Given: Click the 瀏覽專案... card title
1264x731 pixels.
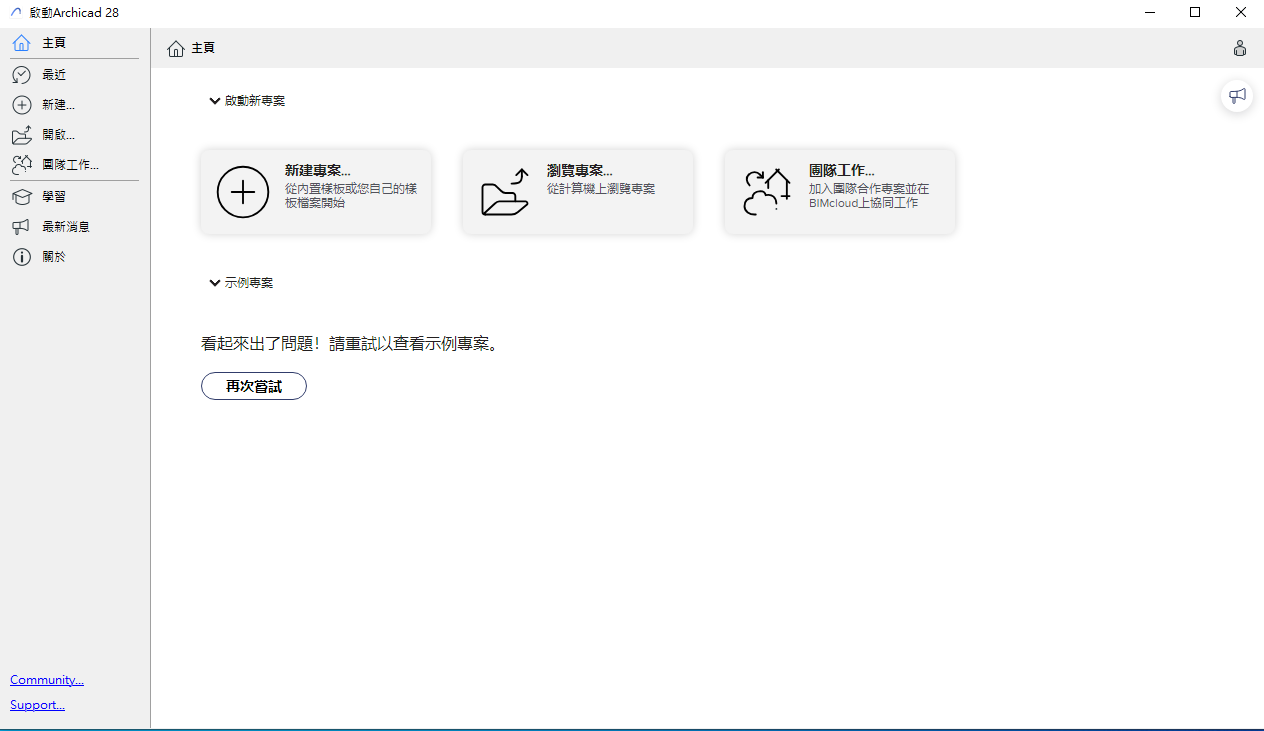Looking at the screenshot, I should [579, 171].
